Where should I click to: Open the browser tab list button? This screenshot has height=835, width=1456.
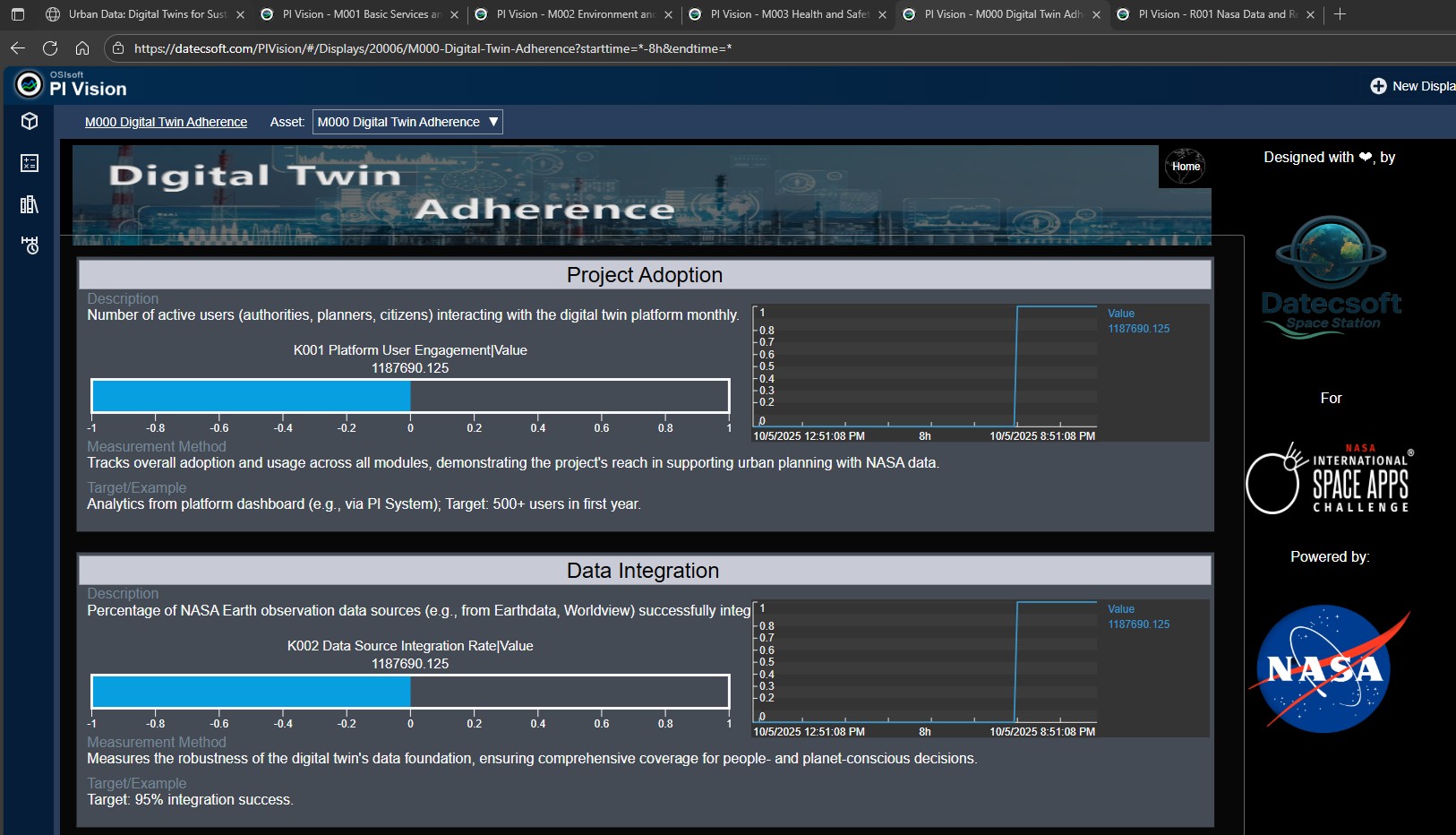17,14
